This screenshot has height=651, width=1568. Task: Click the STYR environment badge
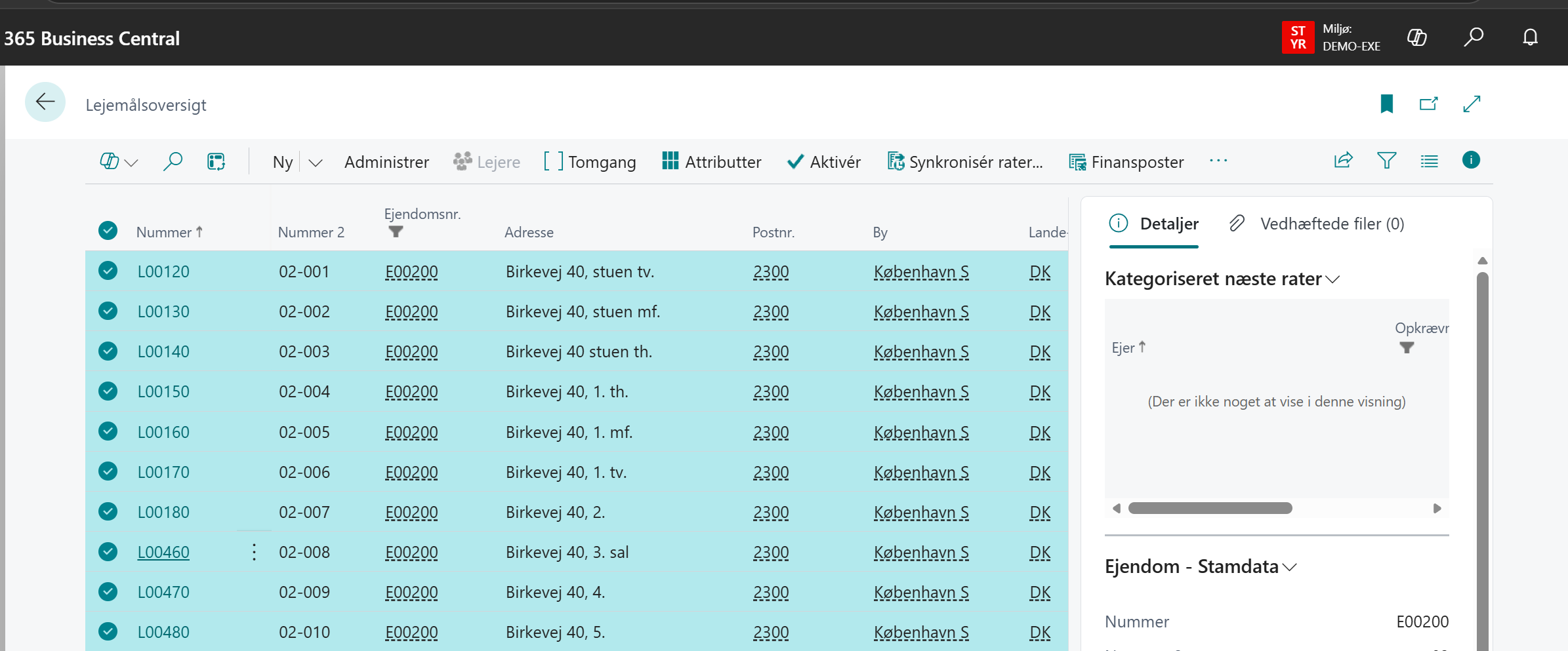coord(1298,37)
